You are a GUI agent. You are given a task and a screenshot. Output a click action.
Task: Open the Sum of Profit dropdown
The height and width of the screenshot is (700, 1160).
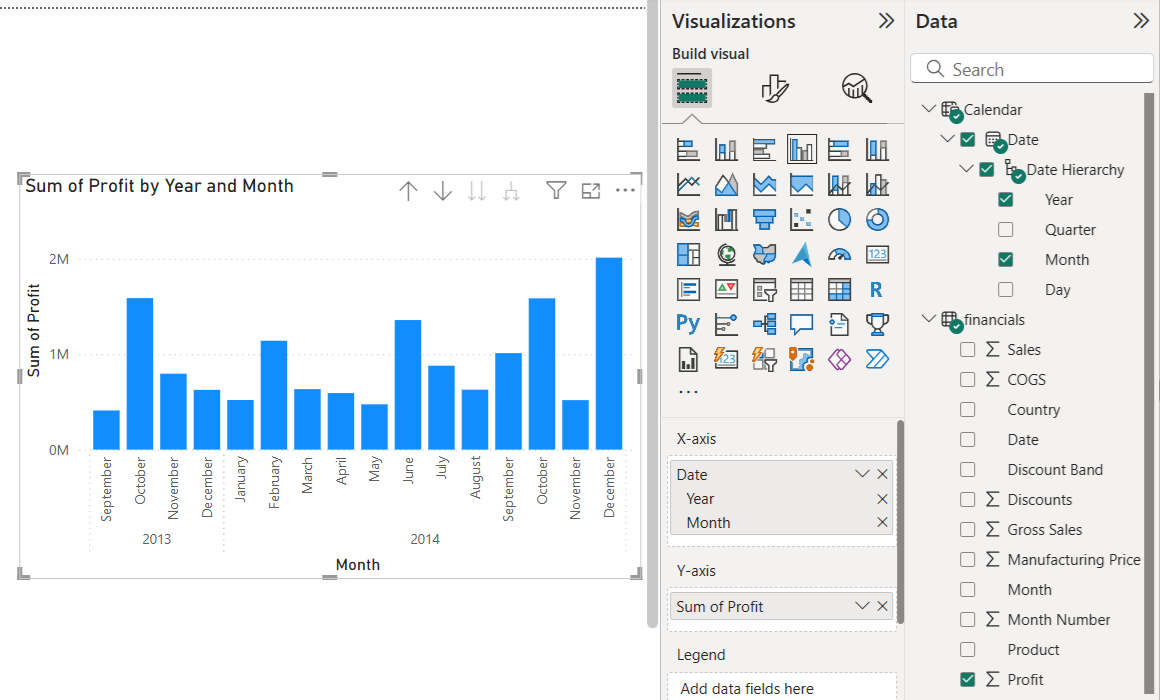[862, 606]
